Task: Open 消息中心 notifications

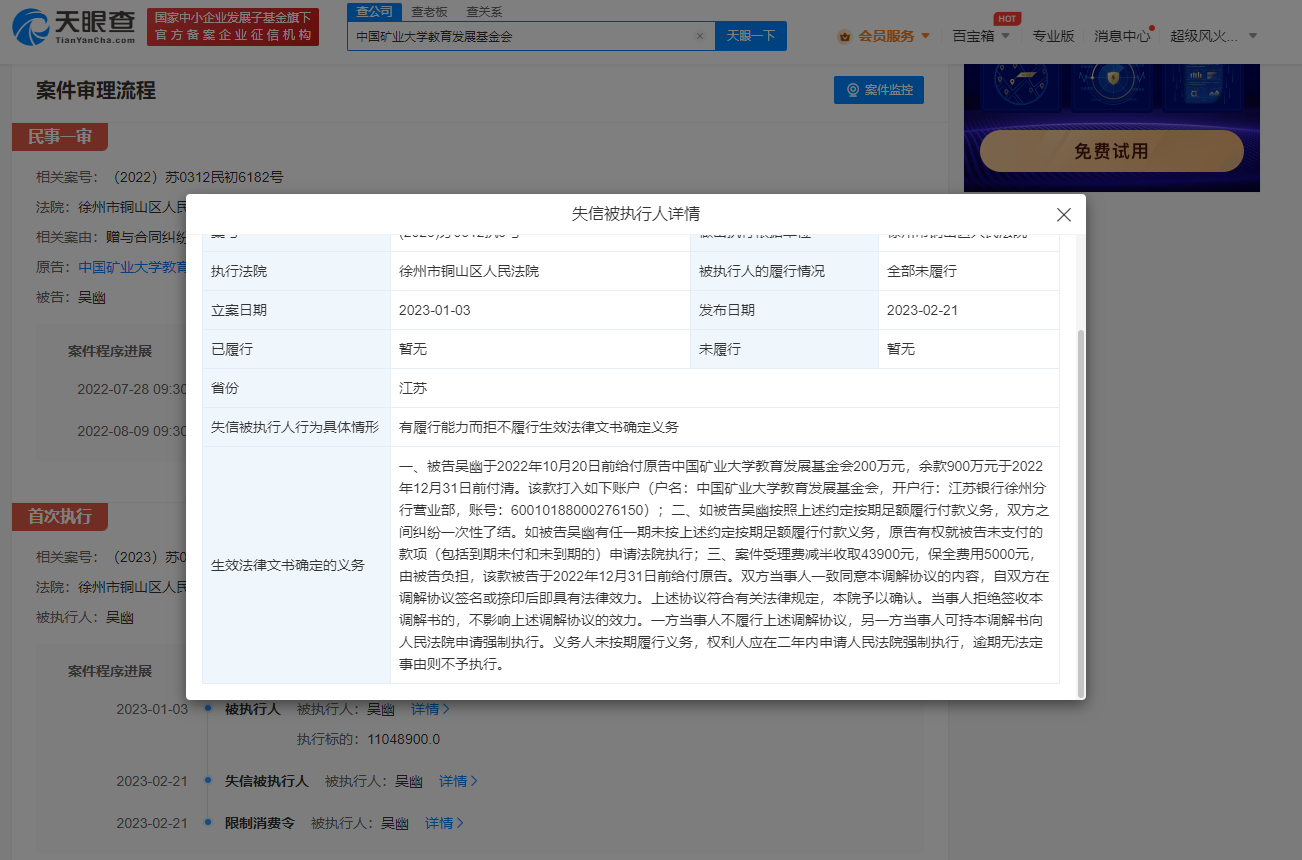Action: tap(1122, 36)
